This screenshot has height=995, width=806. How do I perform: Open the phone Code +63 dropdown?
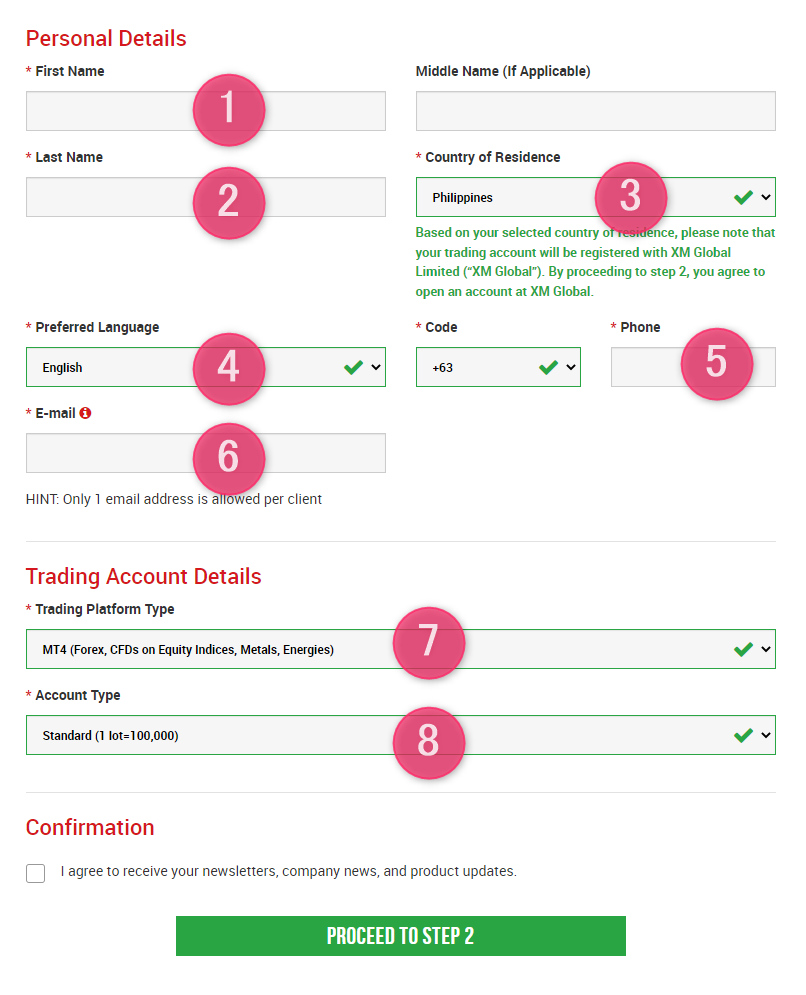point(498,367)
